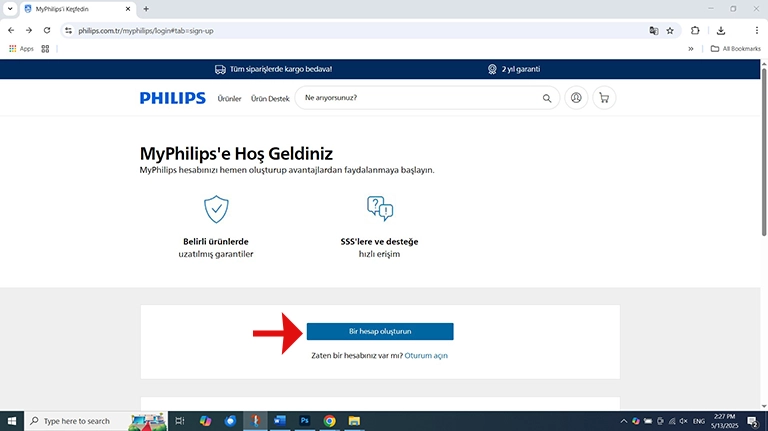Expand hidden bookmarks with the chevron

click(x=691, y=48)
